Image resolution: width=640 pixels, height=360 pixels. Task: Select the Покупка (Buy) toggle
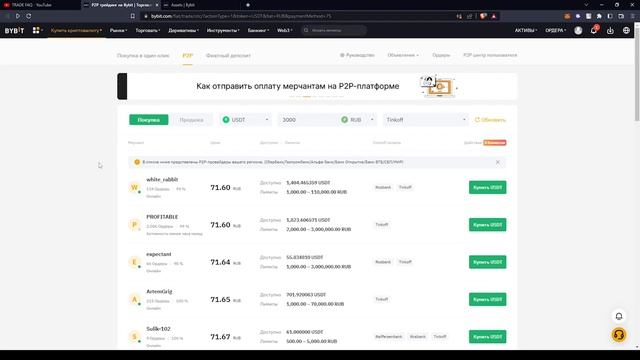click(149, 120)
